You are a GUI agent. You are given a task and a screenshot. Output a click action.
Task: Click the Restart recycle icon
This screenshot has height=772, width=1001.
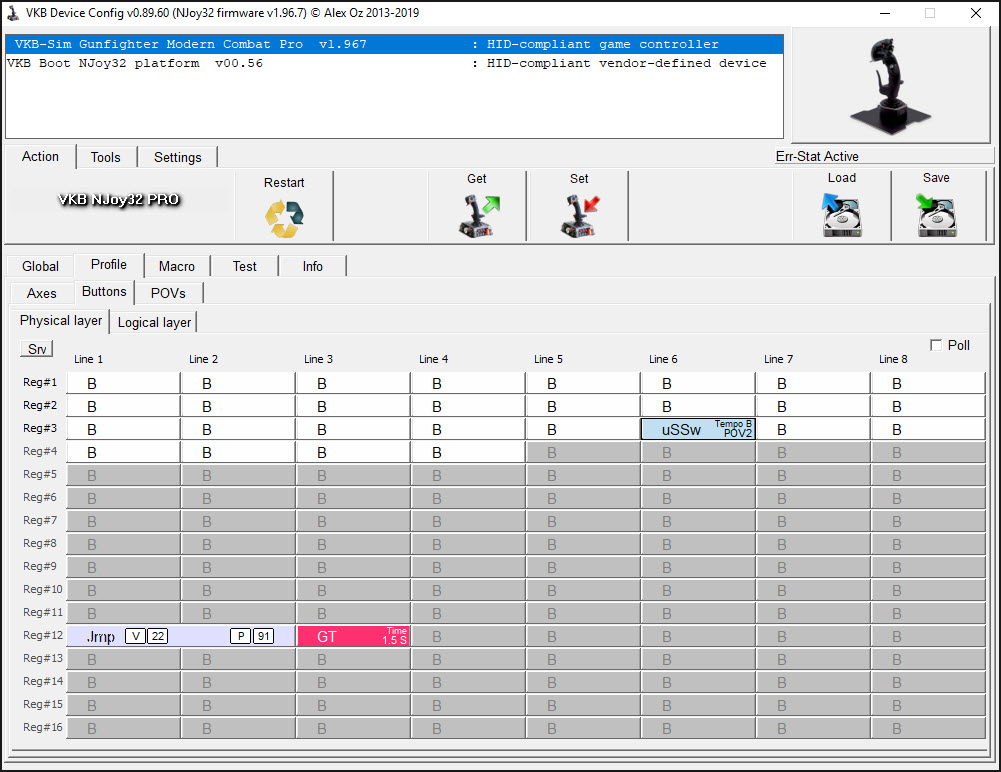[284, 218]
